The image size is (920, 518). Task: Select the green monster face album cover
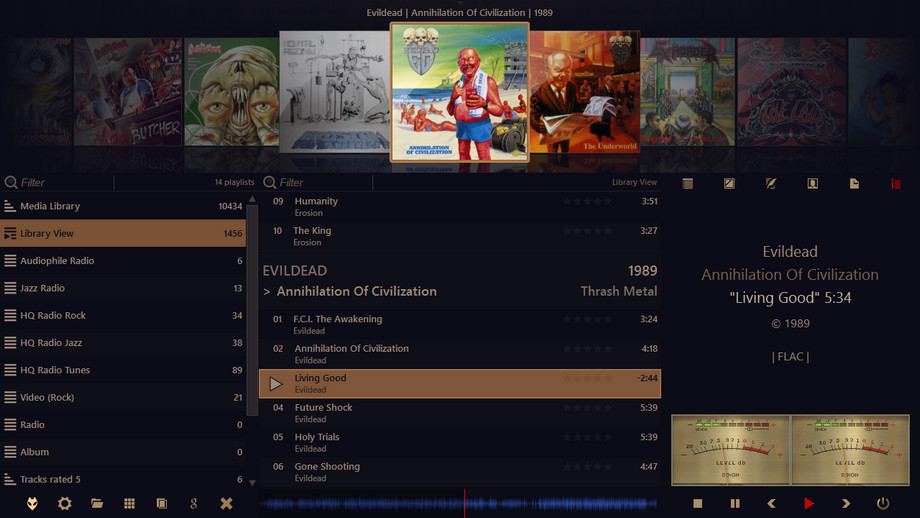click(x=232, y=92)
